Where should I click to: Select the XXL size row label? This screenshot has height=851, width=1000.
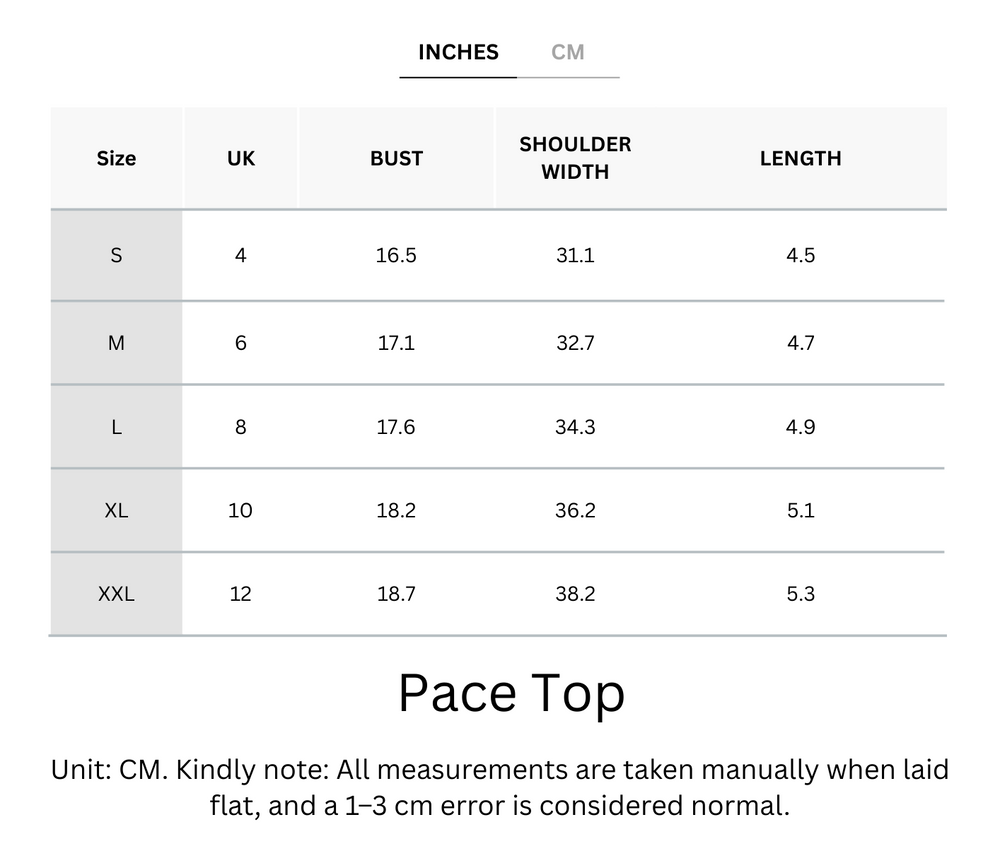(116, 594)
